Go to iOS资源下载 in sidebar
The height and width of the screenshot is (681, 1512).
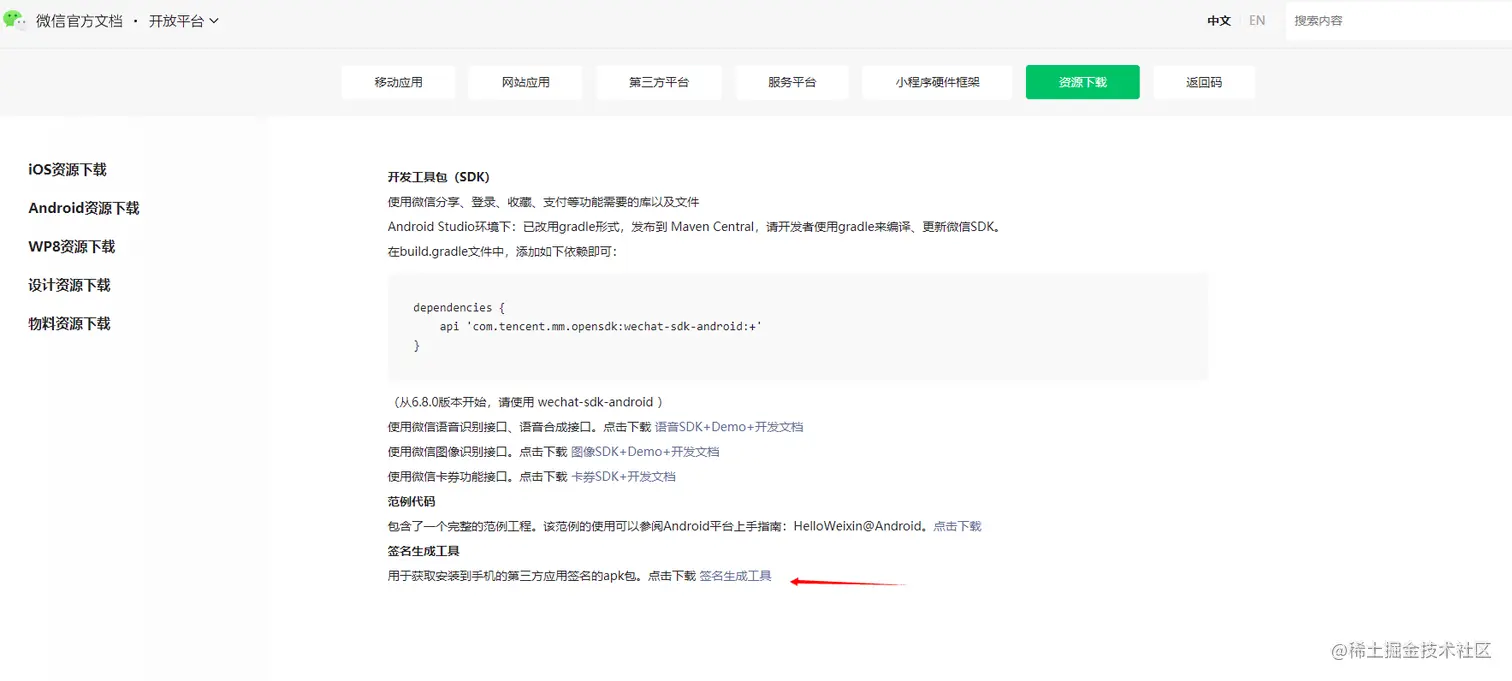[x=67, y=170]
